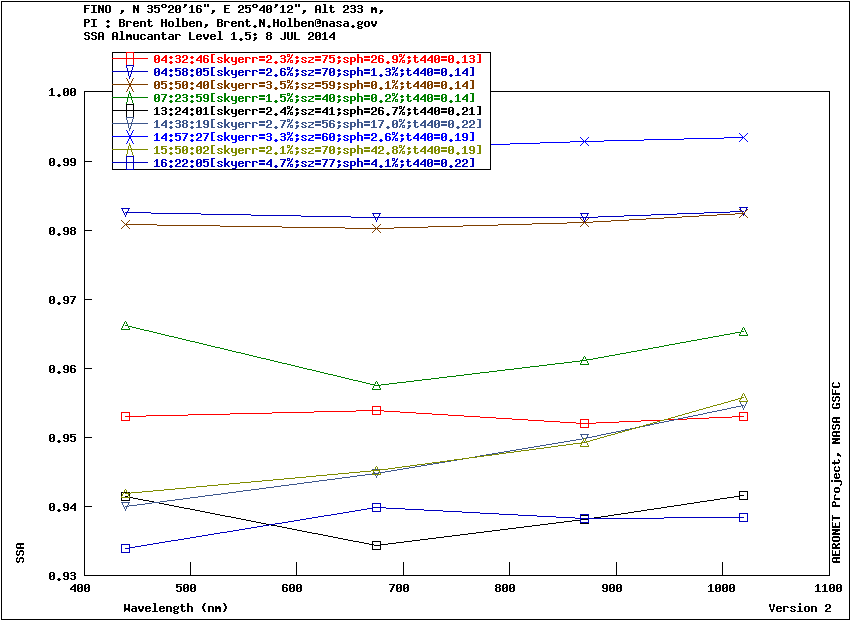850x620 pixels.
Task: Click the blue X marker at 1020 nm
Action: pyautogui.click(x=743, y=137)
